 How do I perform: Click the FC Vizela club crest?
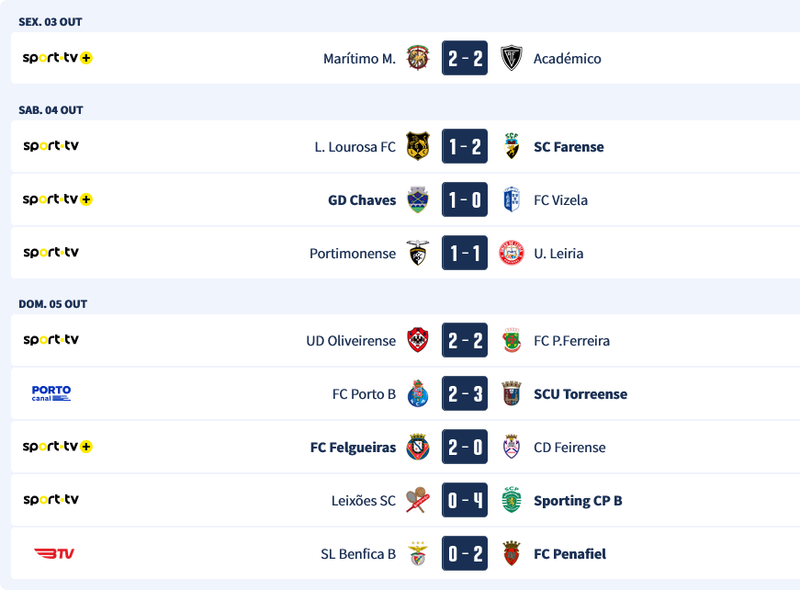[512, 200]
